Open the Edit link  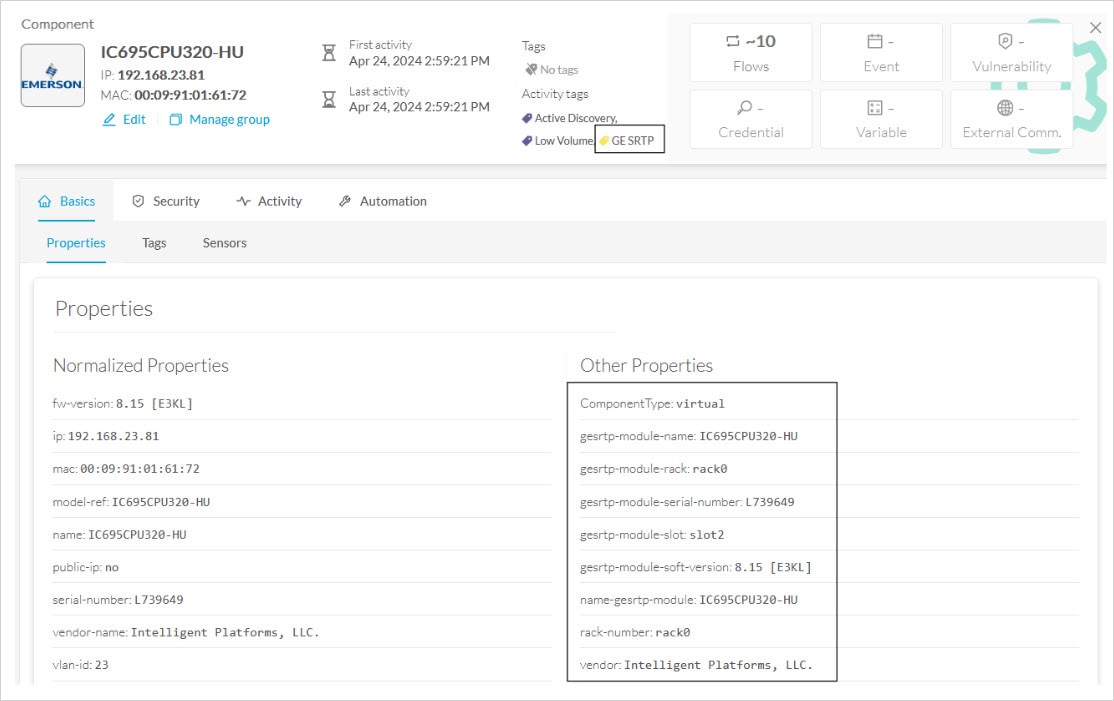coord(134,119)
